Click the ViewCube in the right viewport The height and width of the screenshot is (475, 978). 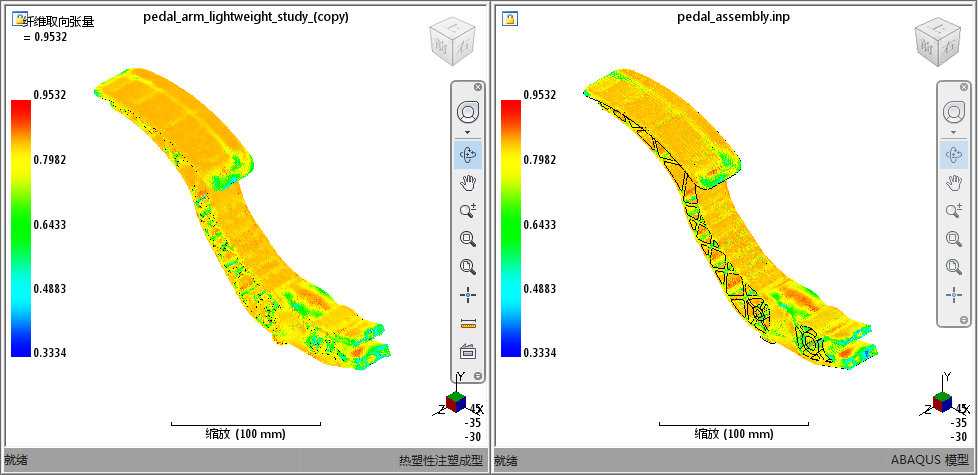[937, 43]
